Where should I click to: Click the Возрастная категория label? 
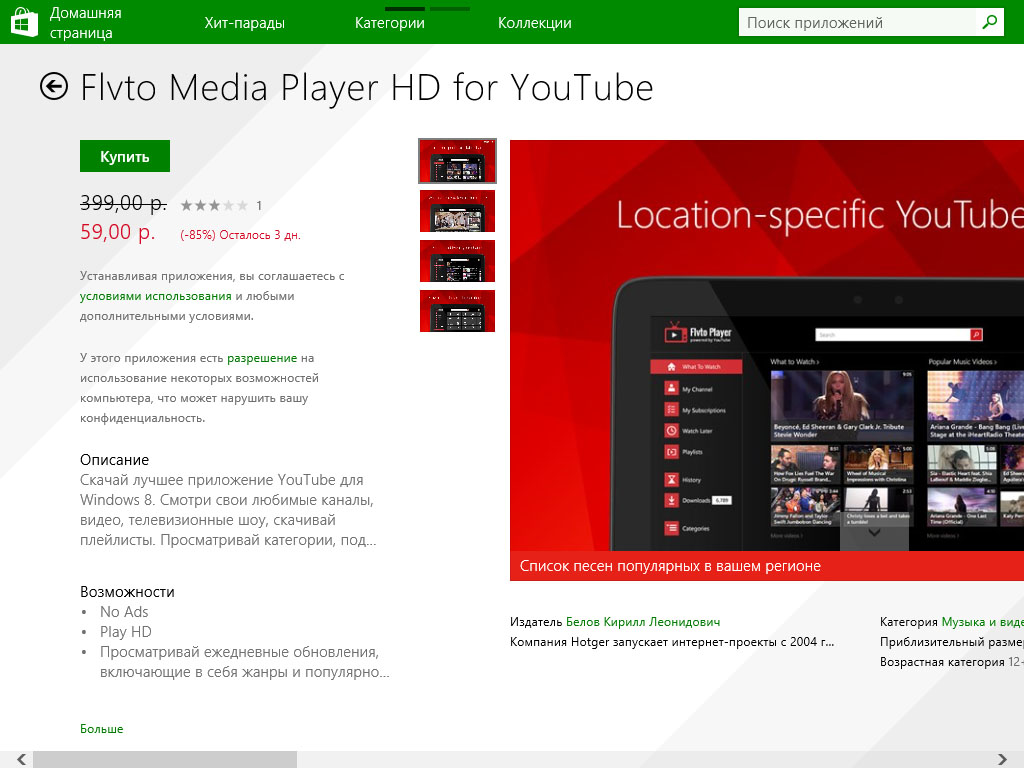pos(942,662)
